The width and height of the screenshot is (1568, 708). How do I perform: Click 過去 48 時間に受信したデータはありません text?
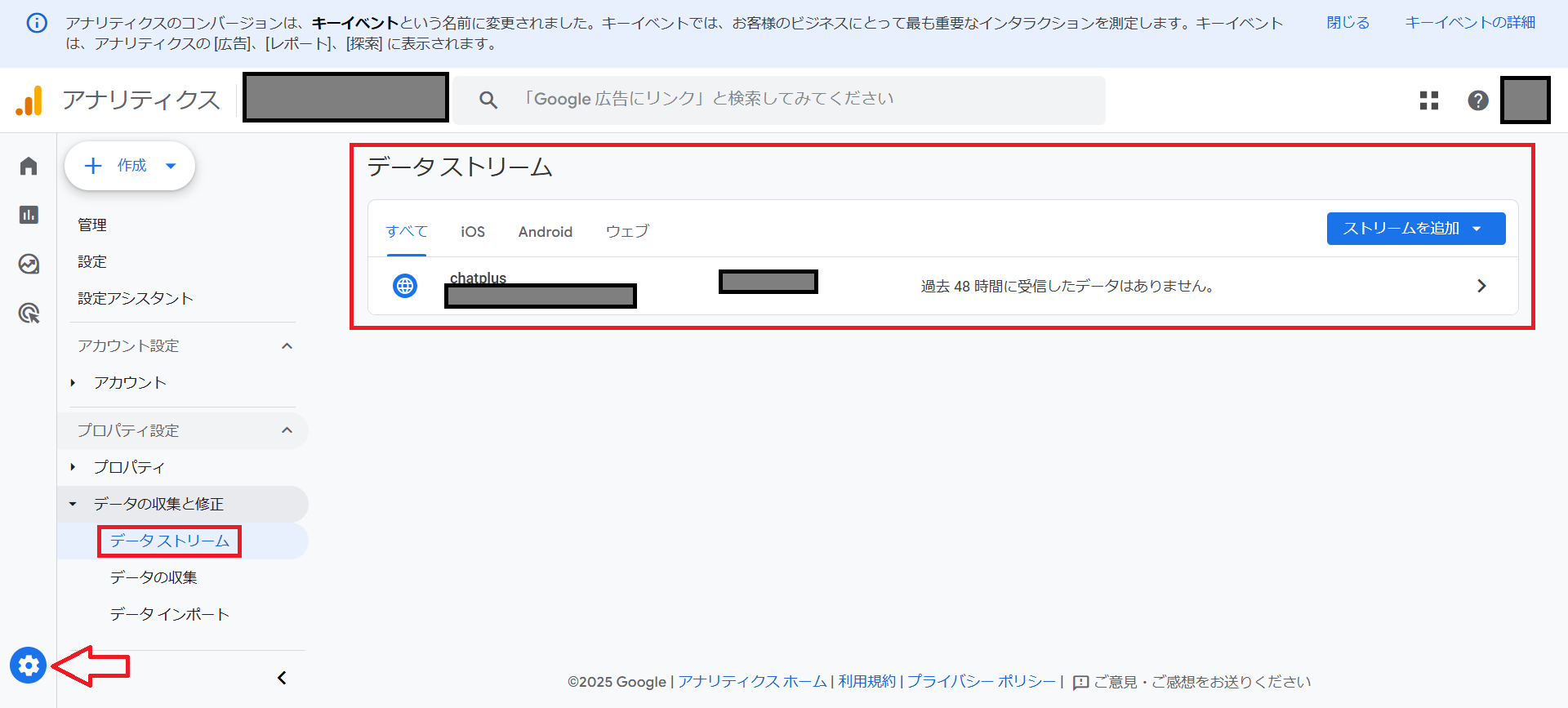click(x=1067, y=286)
